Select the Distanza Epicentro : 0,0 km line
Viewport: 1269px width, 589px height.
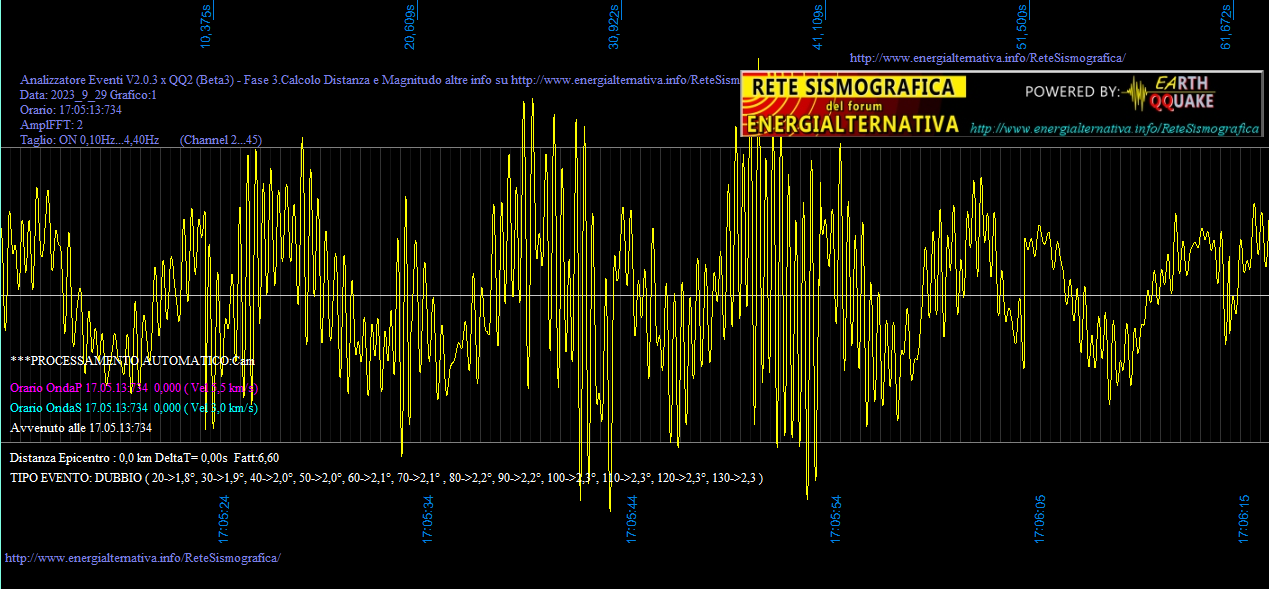point(145,457)
